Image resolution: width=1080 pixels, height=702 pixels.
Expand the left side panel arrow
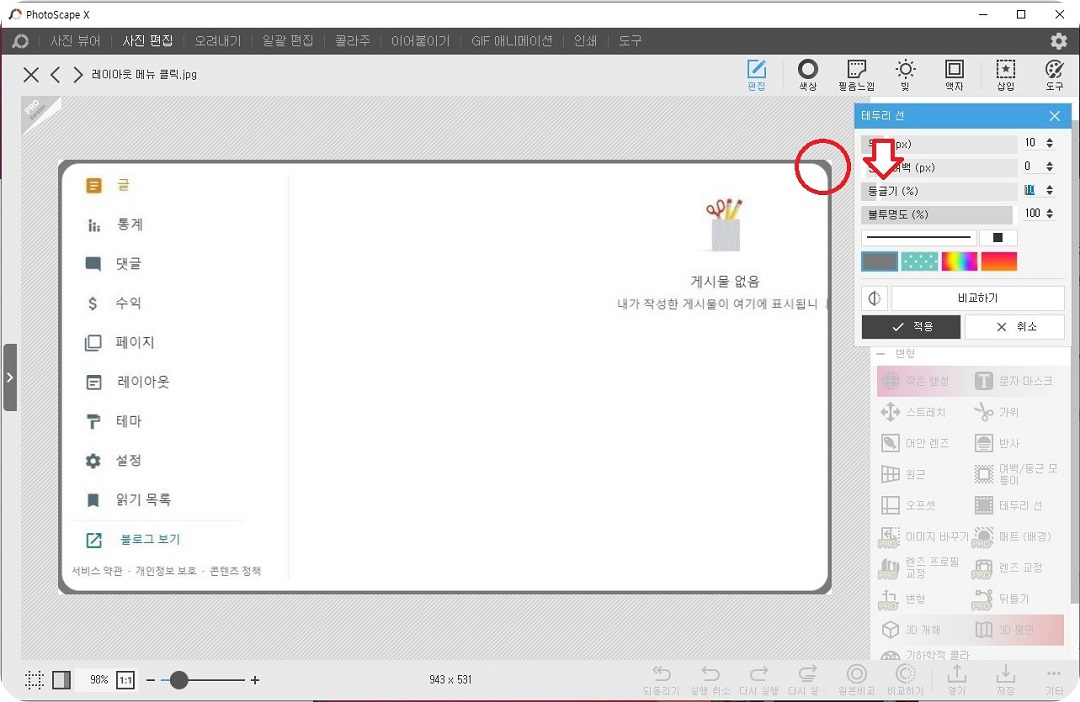(10, 378)
